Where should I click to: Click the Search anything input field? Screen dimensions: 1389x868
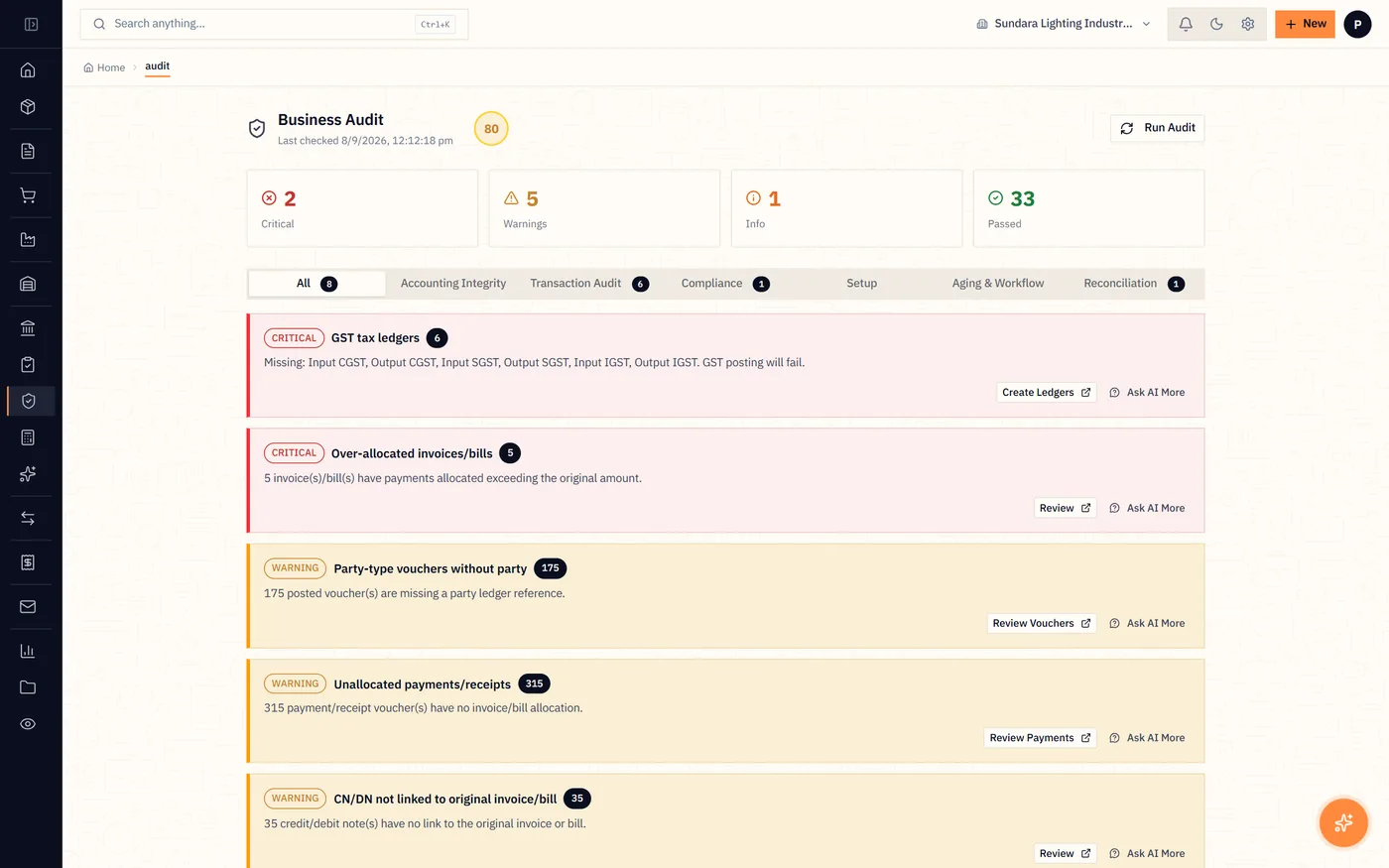point(274,24)
